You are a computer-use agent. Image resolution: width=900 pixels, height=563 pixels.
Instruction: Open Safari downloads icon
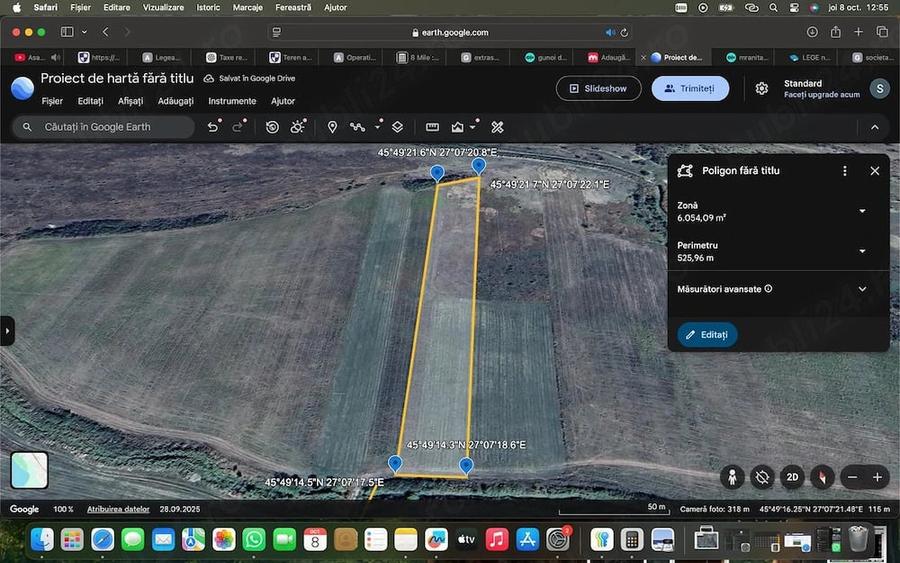(812, 32)
